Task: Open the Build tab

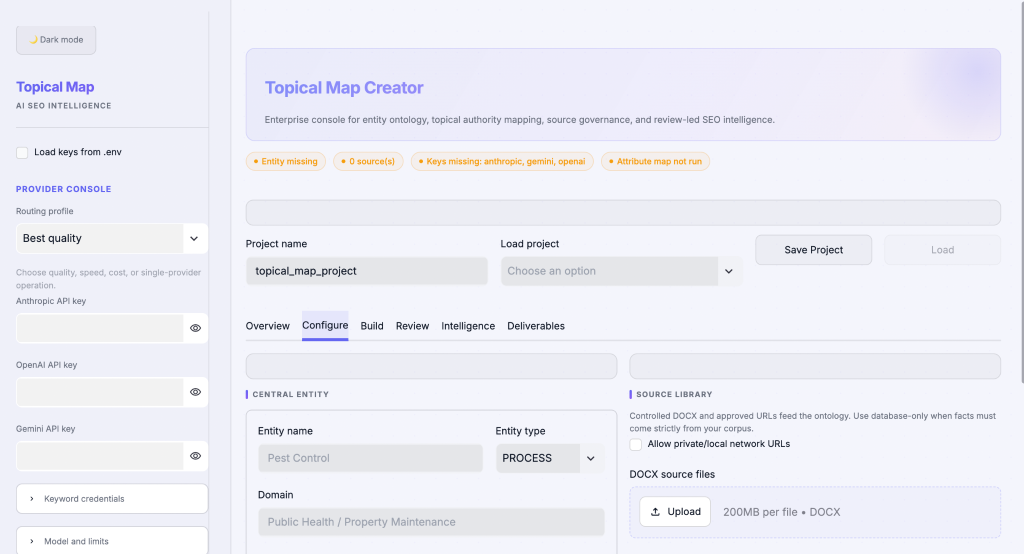Action: (372, 326)
